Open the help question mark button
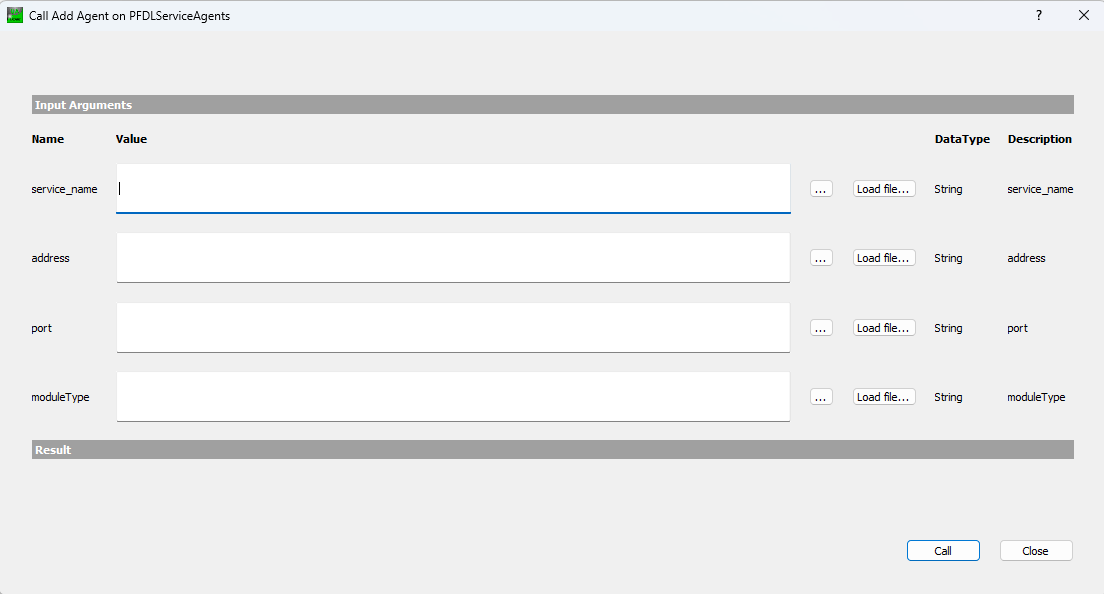This screenshot has width=1104, height=594. coord(1039,15)
